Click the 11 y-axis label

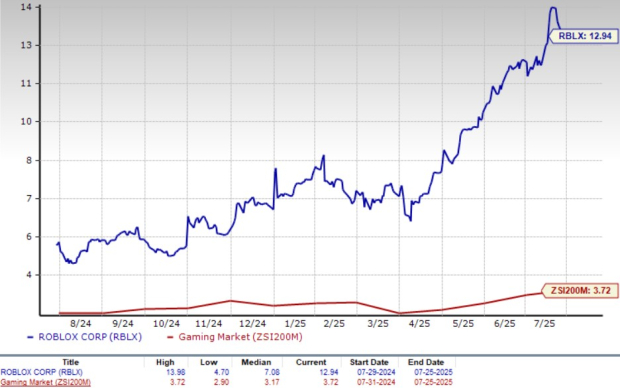[25, 83]
